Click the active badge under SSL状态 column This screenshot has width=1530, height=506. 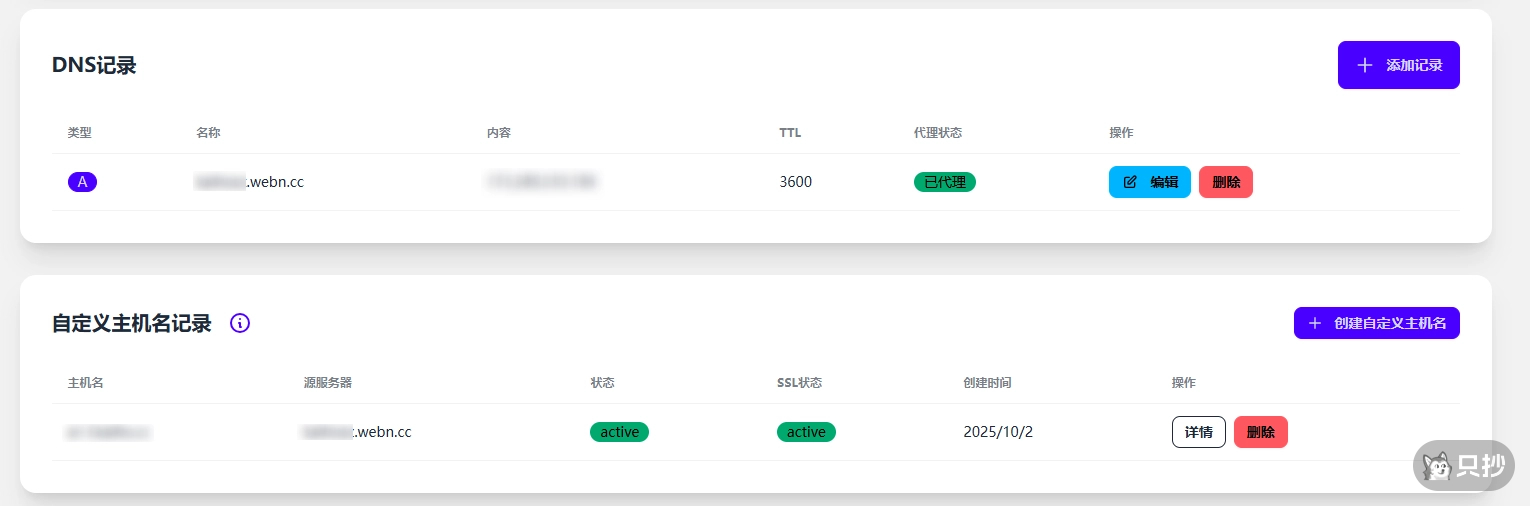(x=806, y=432)
